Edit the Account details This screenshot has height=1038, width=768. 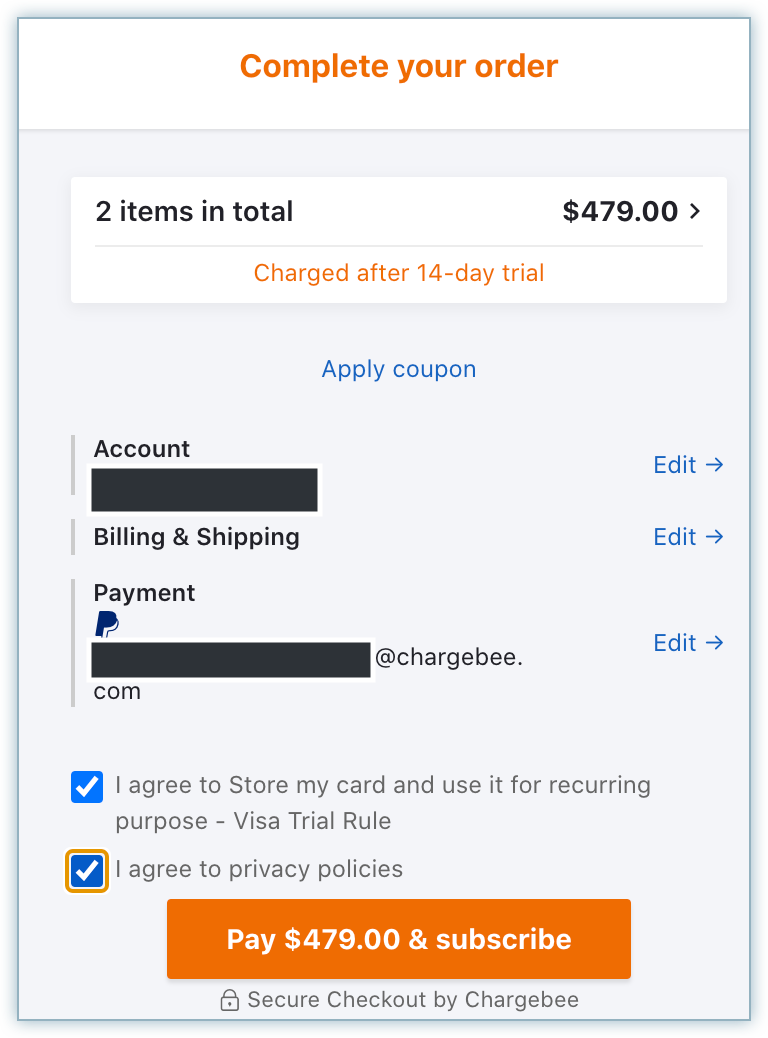point(675,464)
